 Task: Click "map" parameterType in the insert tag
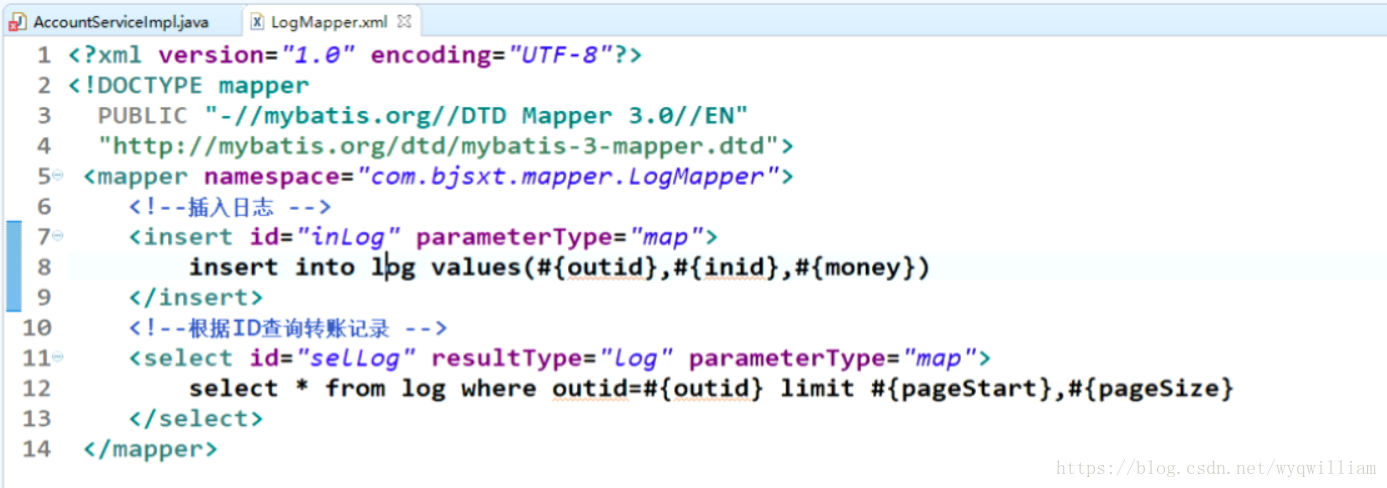[665, 237]
